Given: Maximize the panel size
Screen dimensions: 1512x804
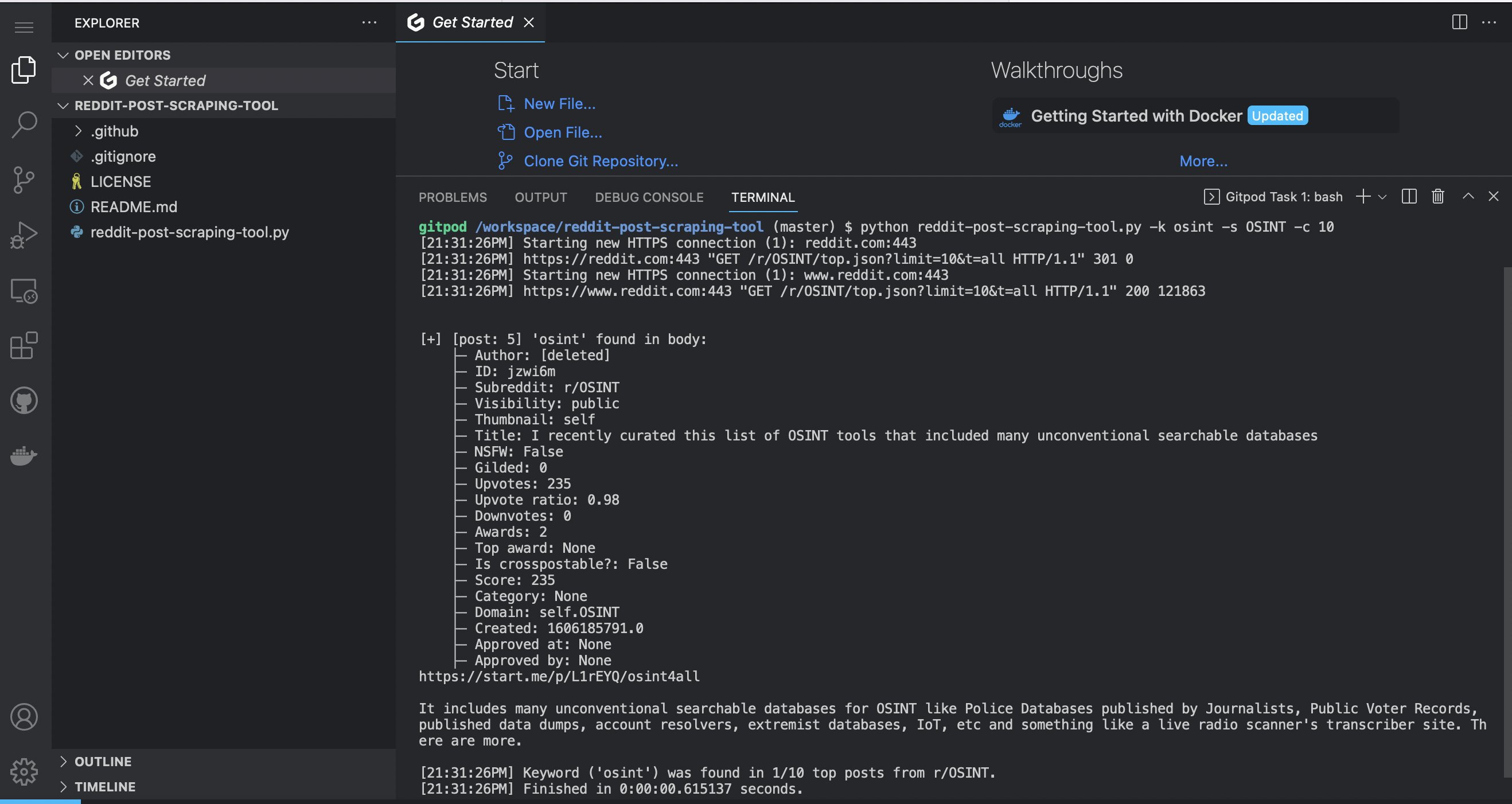Looking at the screenshot, I should 1468,197.
